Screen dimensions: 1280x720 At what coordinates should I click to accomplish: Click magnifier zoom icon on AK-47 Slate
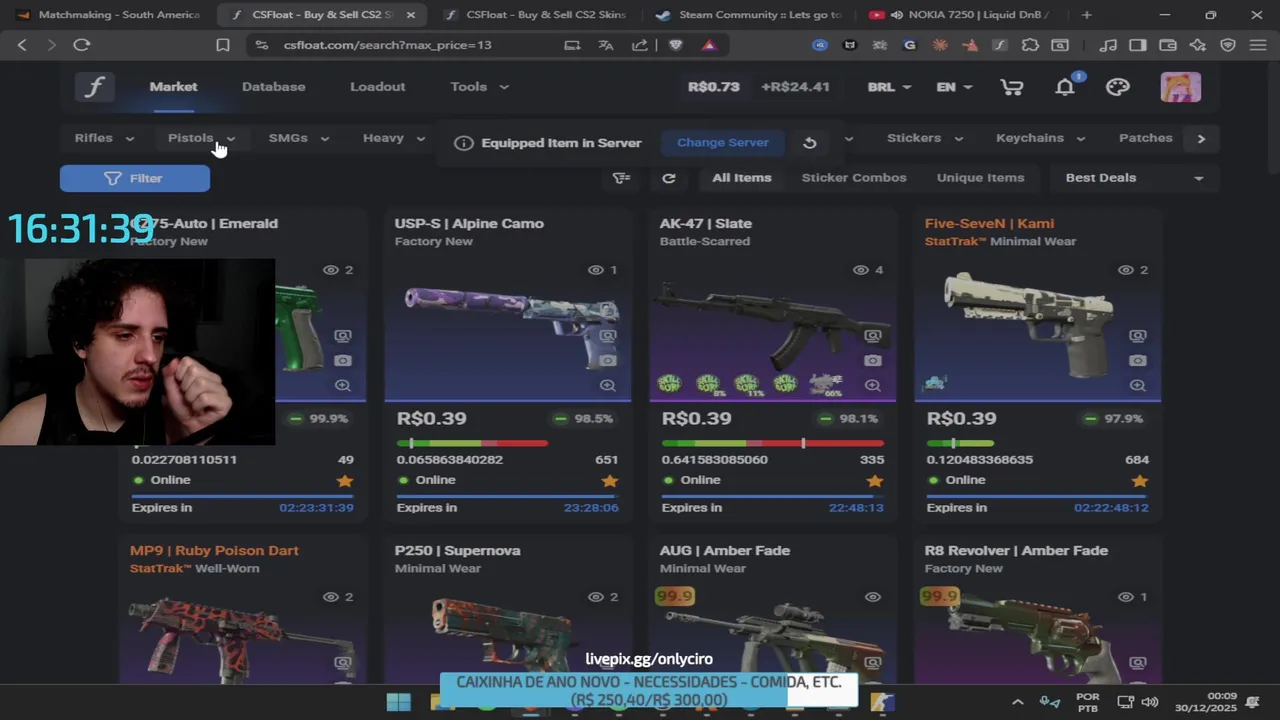(x=873, y=385)
